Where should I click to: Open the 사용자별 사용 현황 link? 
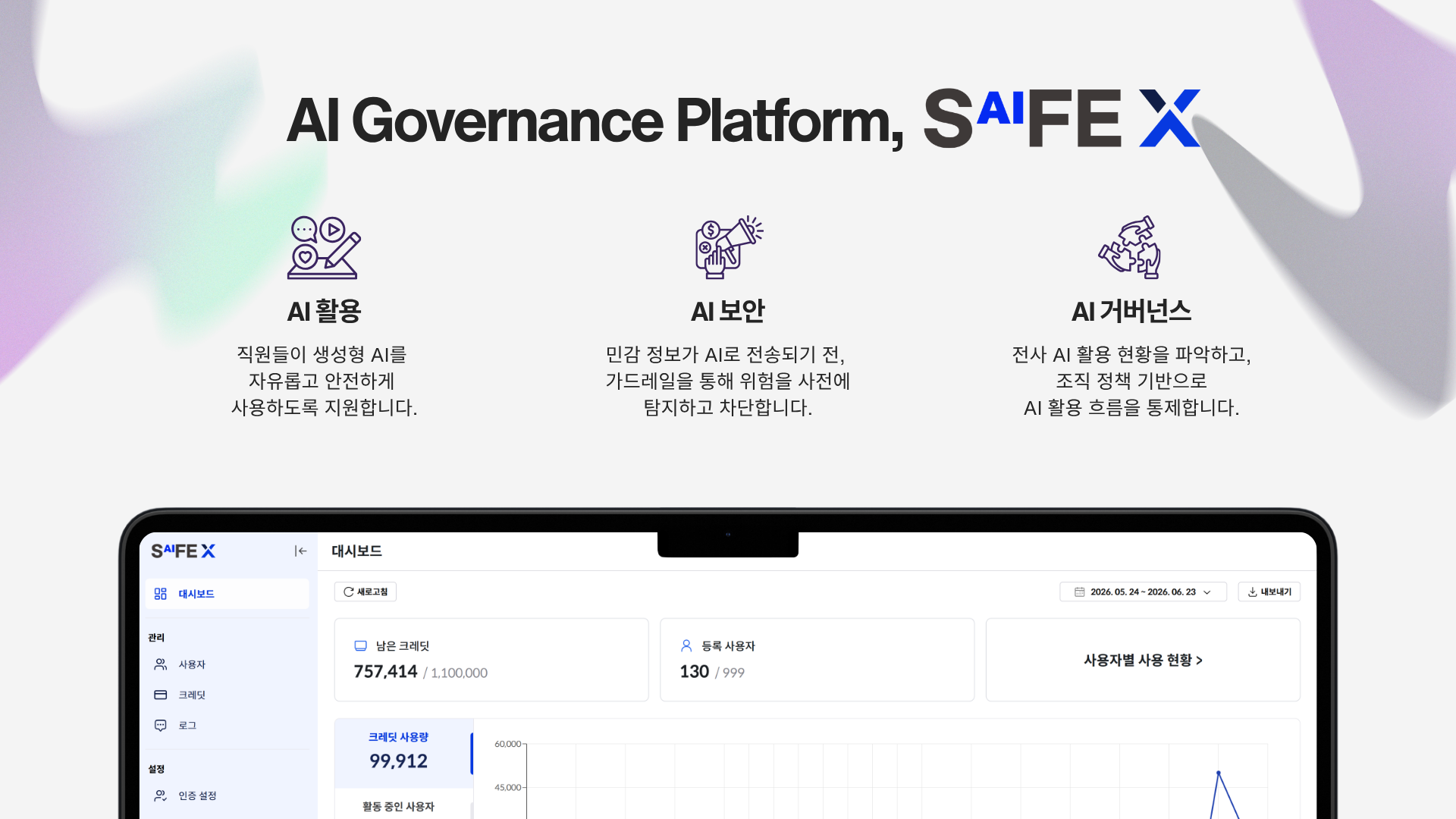[x=1143, y=661]
